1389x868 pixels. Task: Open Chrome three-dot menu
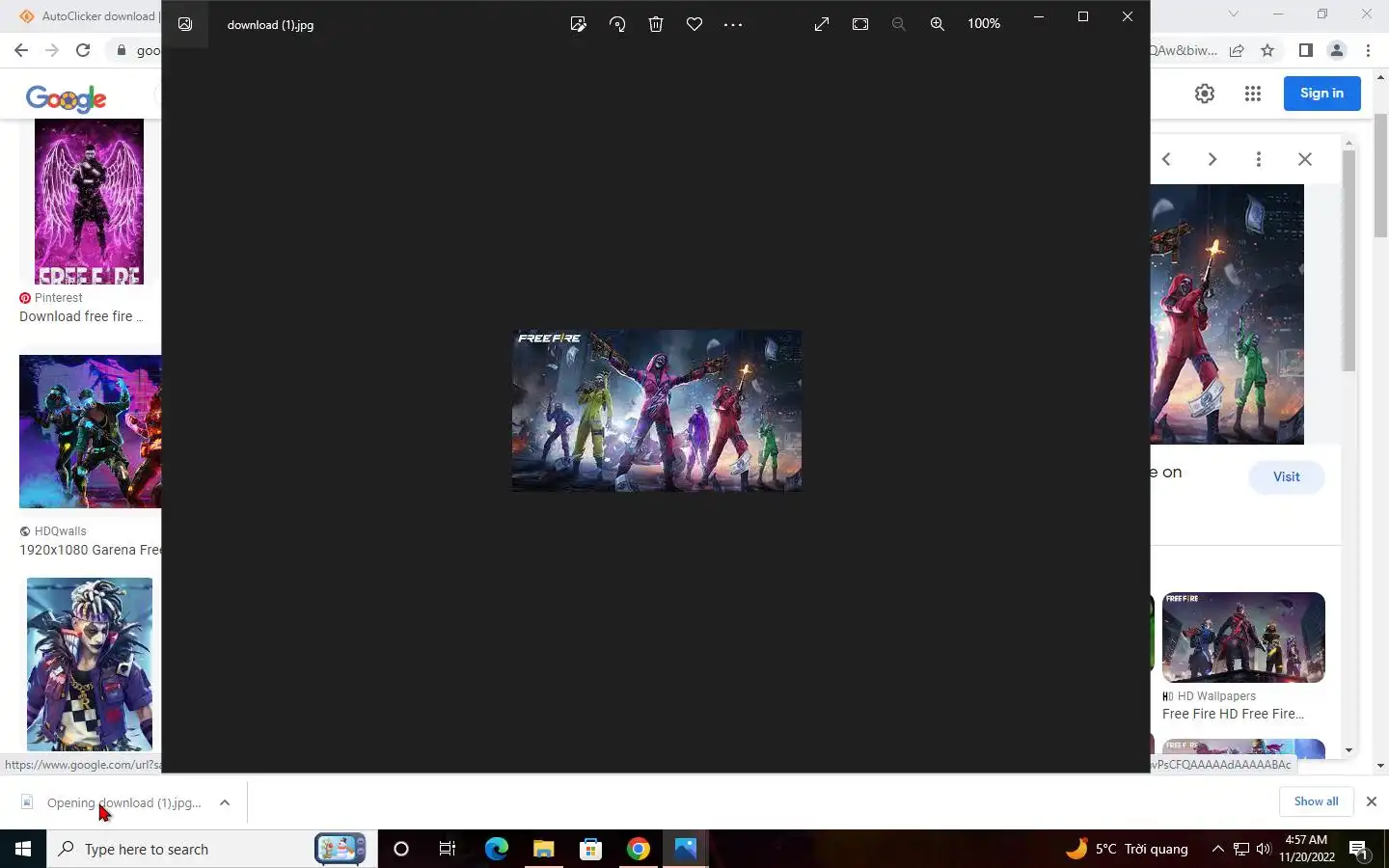point(1368,50)
